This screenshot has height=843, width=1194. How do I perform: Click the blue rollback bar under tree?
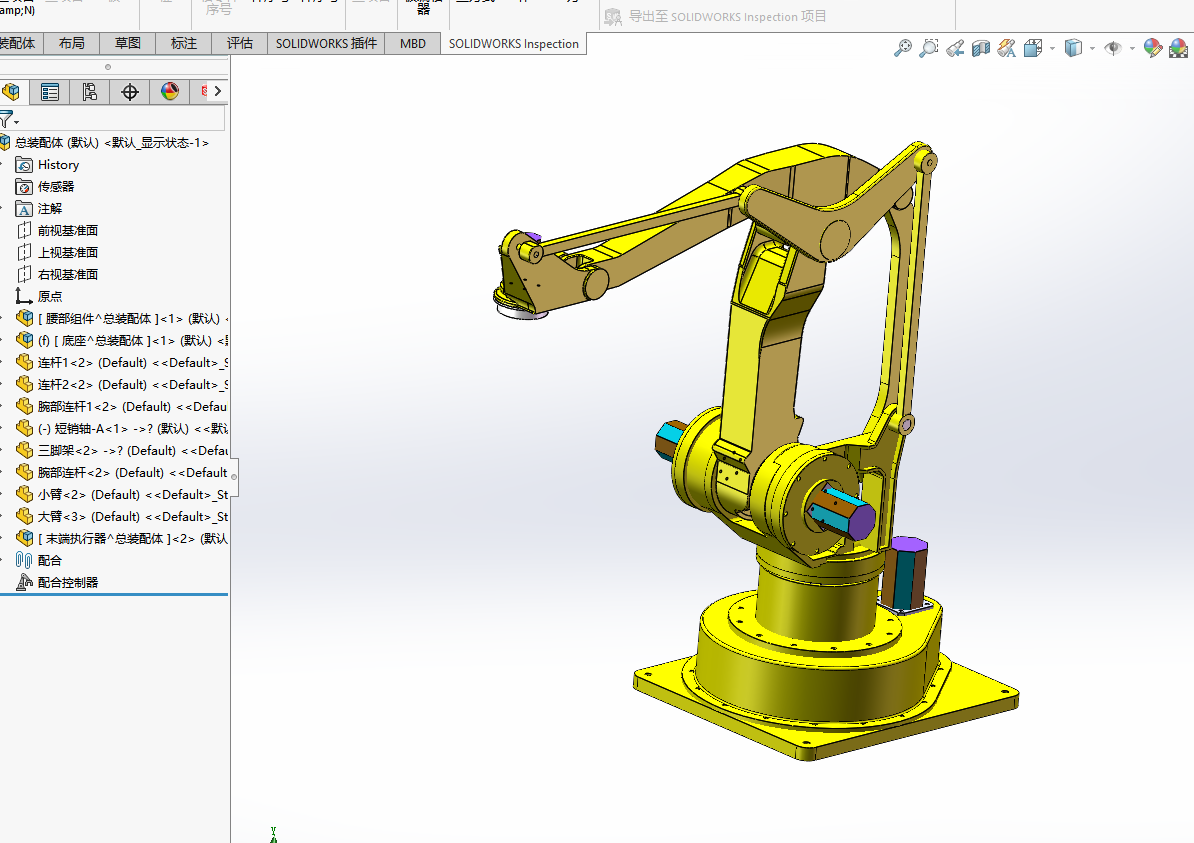[x=114, y=595]
